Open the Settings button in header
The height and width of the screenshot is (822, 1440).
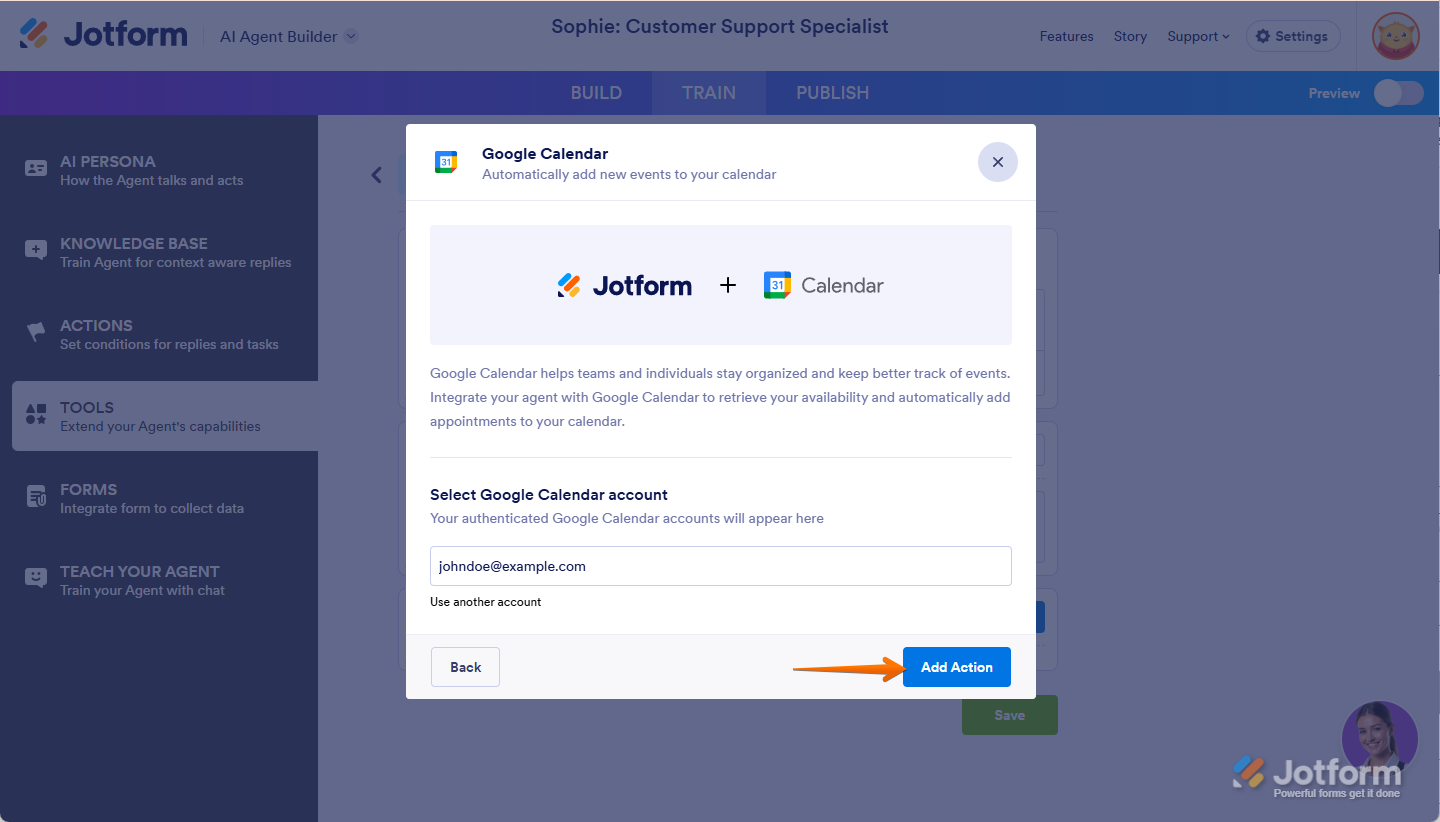1292,37
